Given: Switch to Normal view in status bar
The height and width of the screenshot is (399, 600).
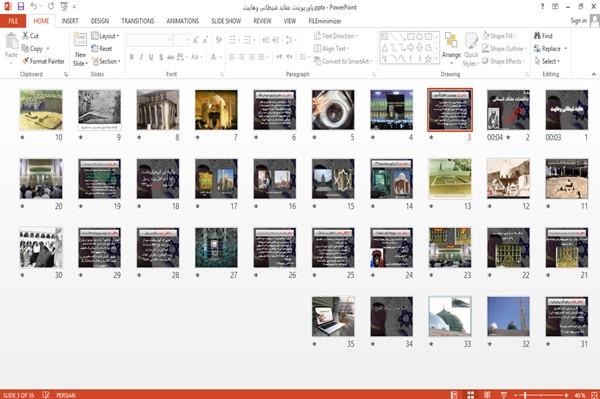Looking at the screenshot, I should pyautogui.click(x=454, y=395).
